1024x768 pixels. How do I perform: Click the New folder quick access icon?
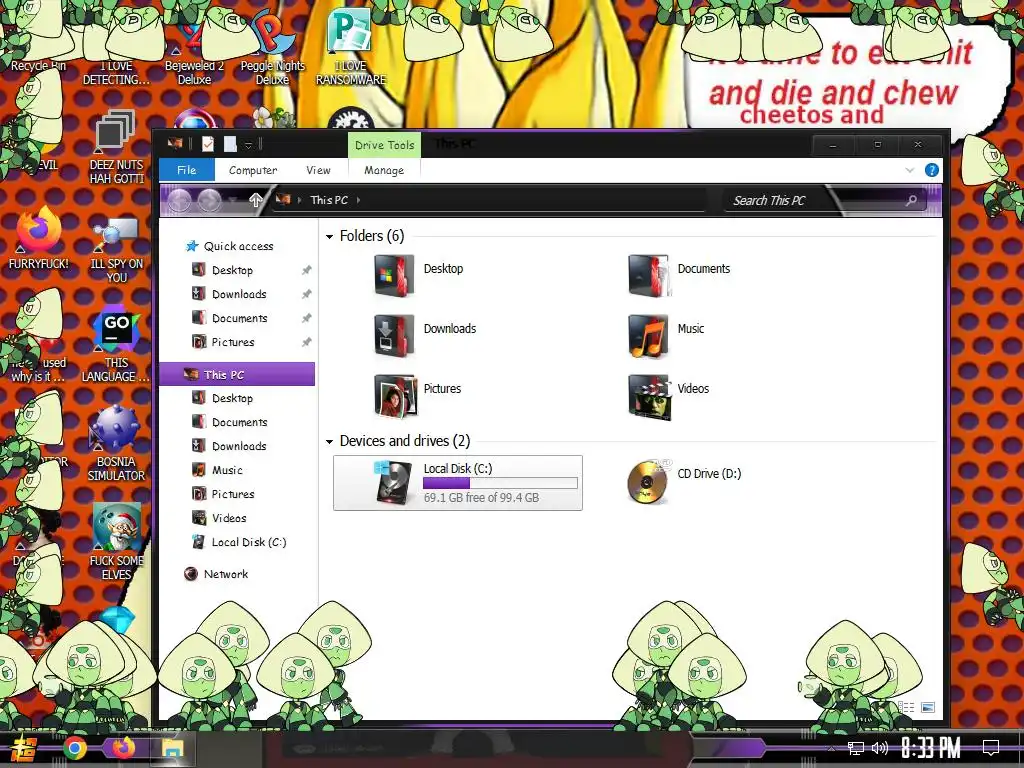point(230,144)
